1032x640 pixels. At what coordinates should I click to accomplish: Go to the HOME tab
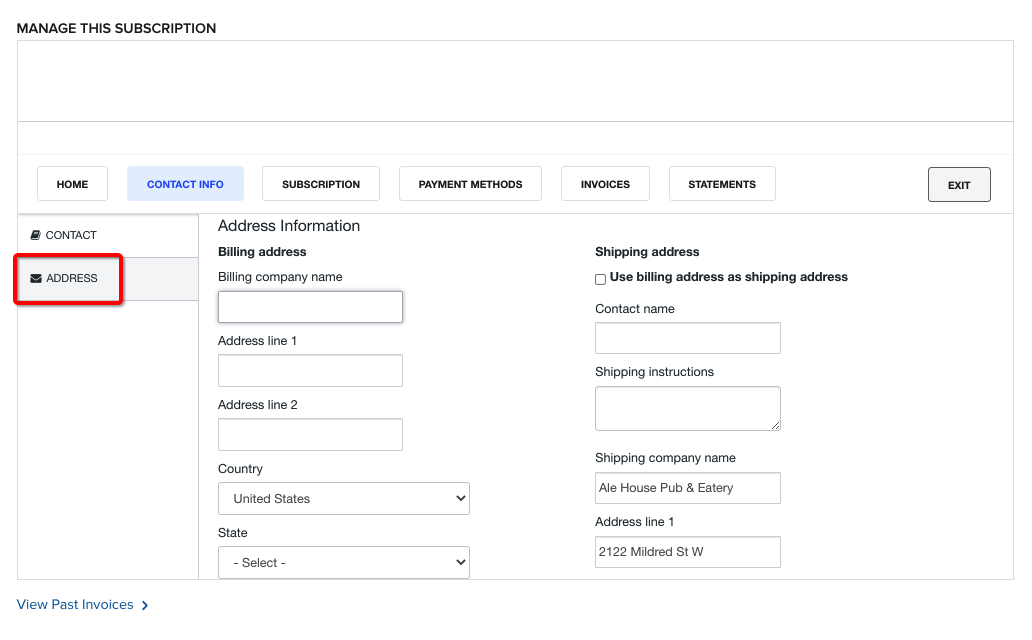72,184
